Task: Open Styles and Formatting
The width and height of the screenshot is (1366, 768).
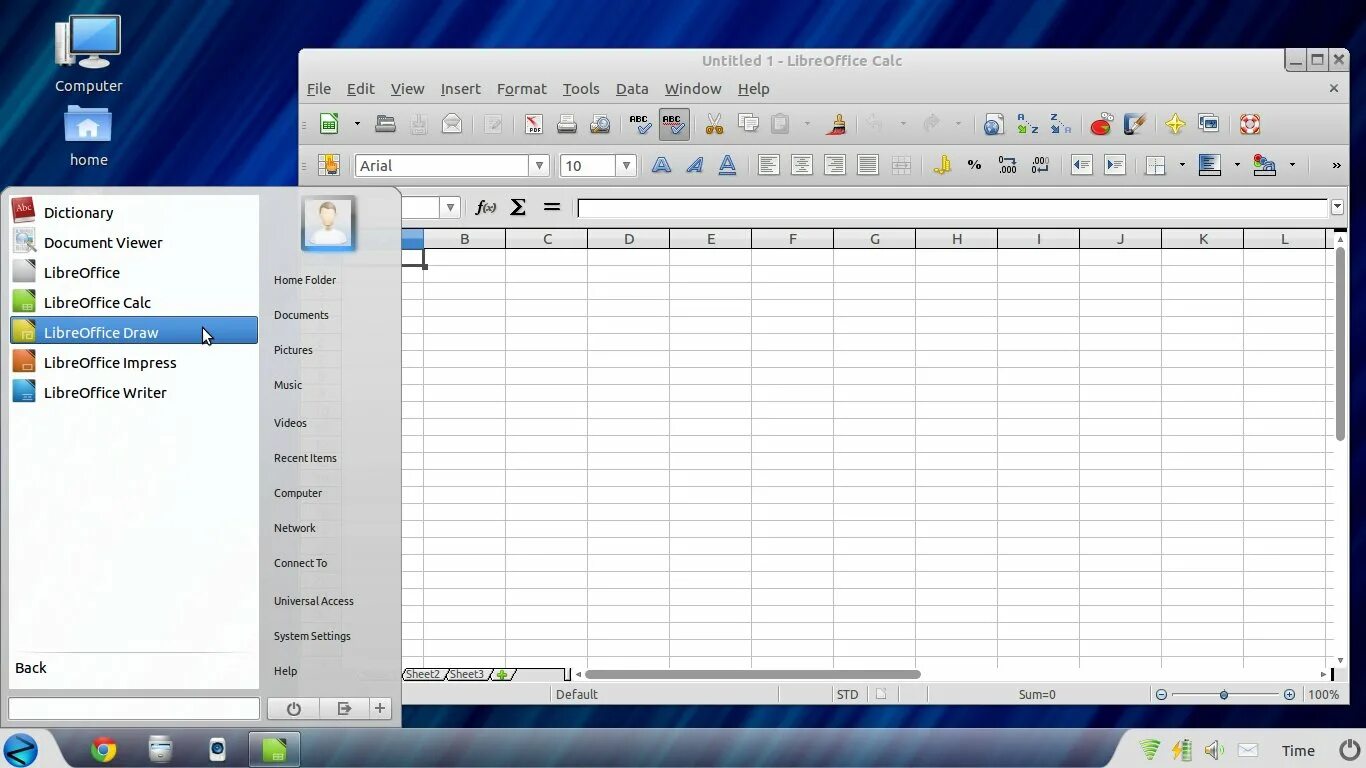Action: point(329,165)
